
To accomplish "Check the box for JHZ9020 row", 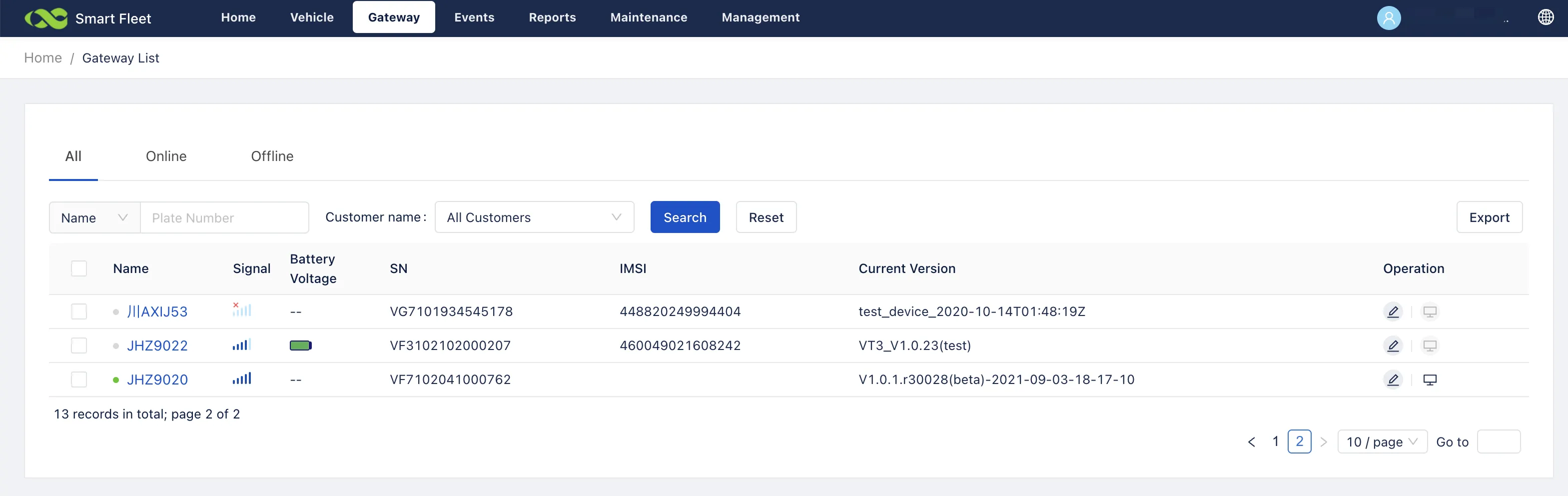I will point(79,380).
